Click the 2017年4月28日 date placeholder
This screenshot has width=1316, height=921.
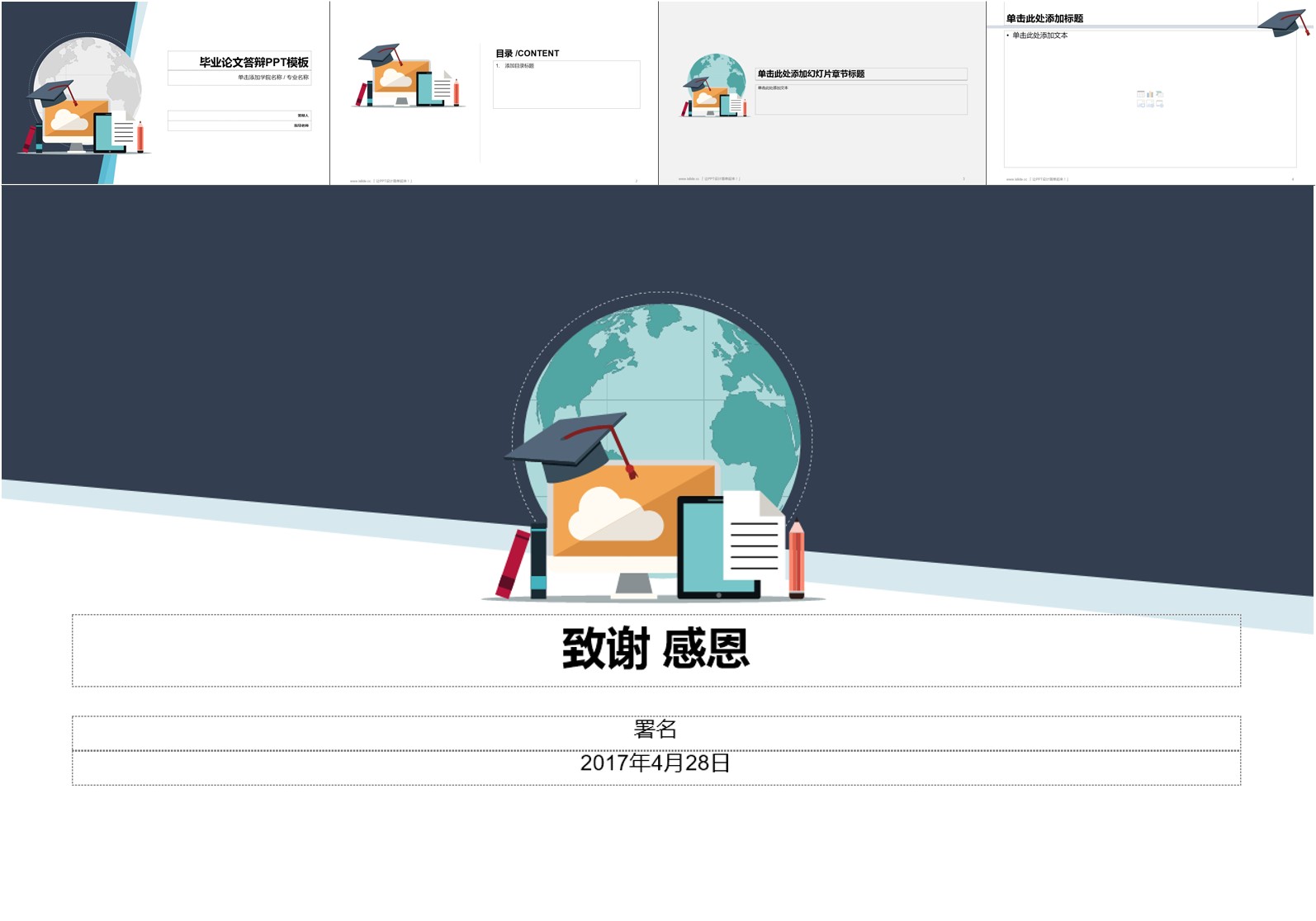[656, 767]
